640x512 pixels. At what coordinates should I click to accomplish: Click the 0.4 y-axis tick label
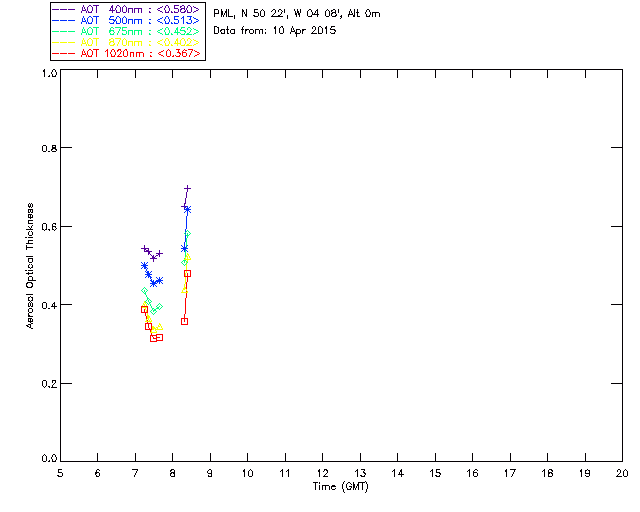point(49,305)
